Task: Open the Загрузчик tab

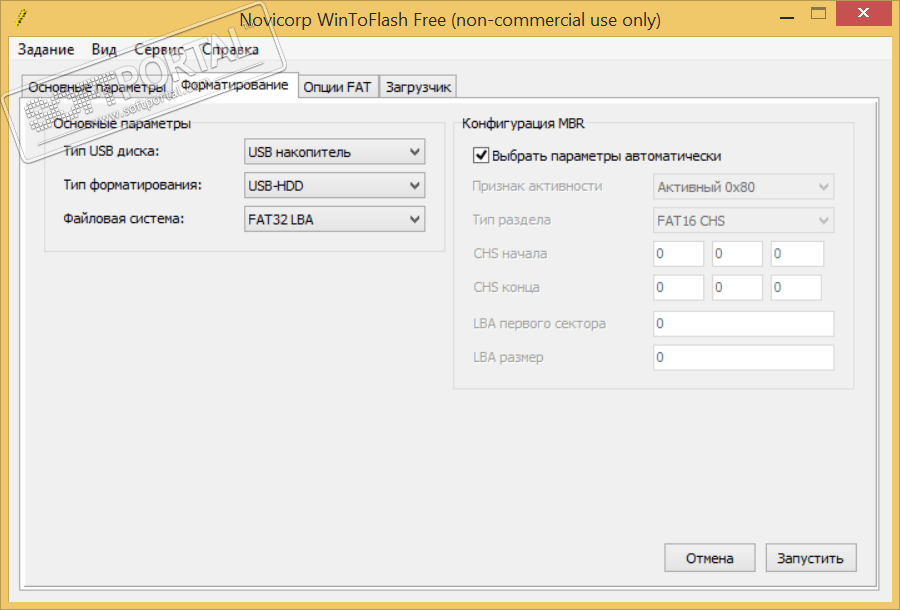Action: click(418, 87)
